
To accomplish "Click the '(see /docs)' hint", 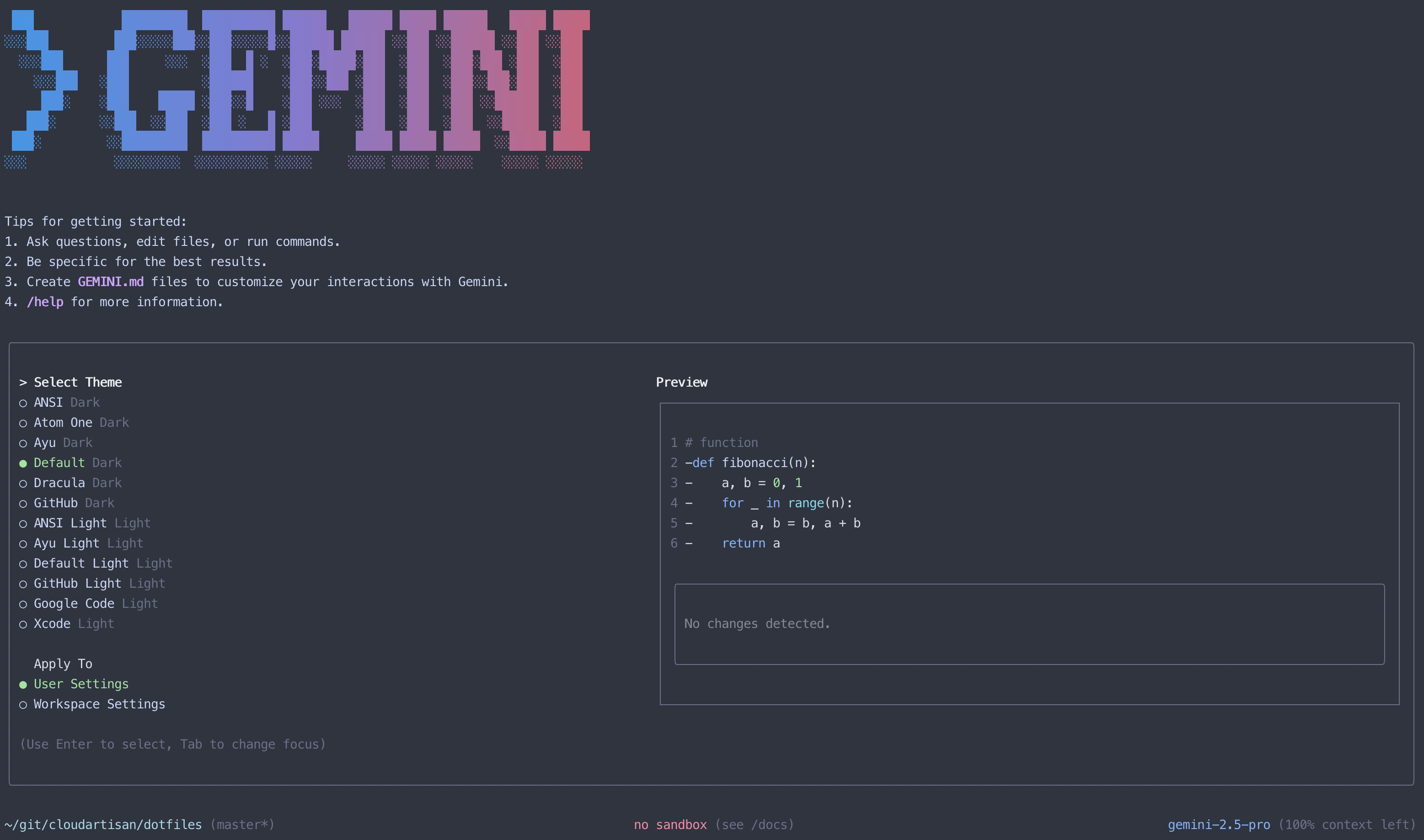I will pyautogui.click(x=755, y=825).
